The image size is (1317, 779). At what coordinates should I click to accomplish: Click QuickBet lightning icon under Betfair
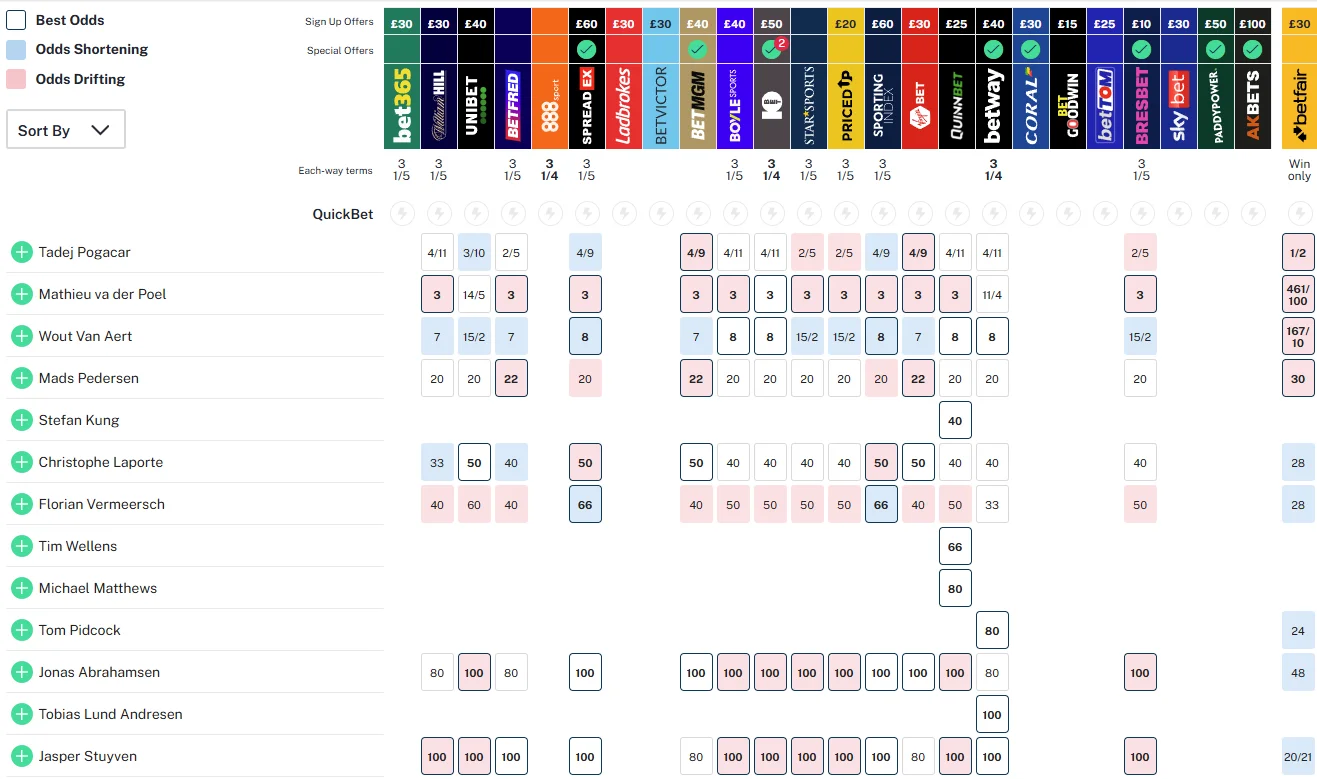tap(1299, 213)
